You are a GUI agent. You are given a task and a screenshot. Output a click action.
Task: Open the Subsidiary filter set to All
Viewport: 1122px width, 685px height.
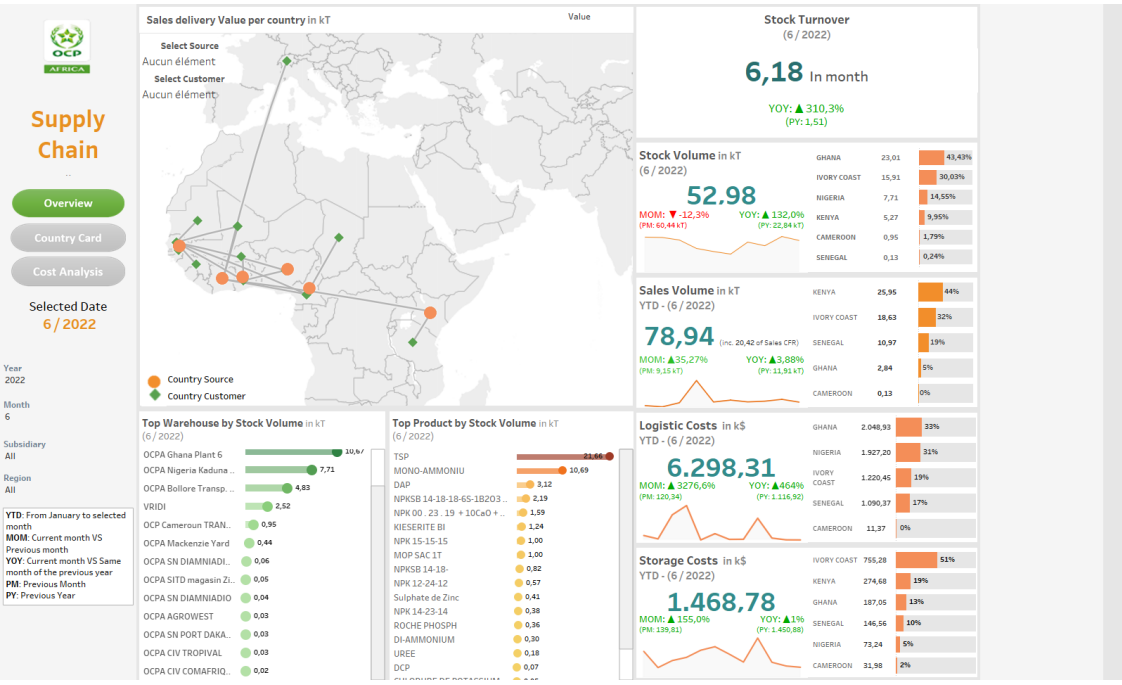pos(10,456)
